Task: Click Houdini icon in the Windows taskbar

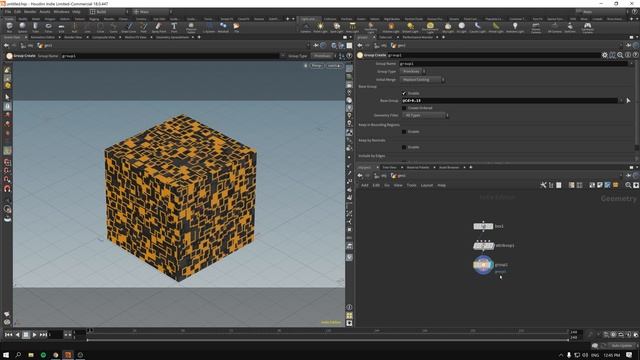Action: coord(68,355)
